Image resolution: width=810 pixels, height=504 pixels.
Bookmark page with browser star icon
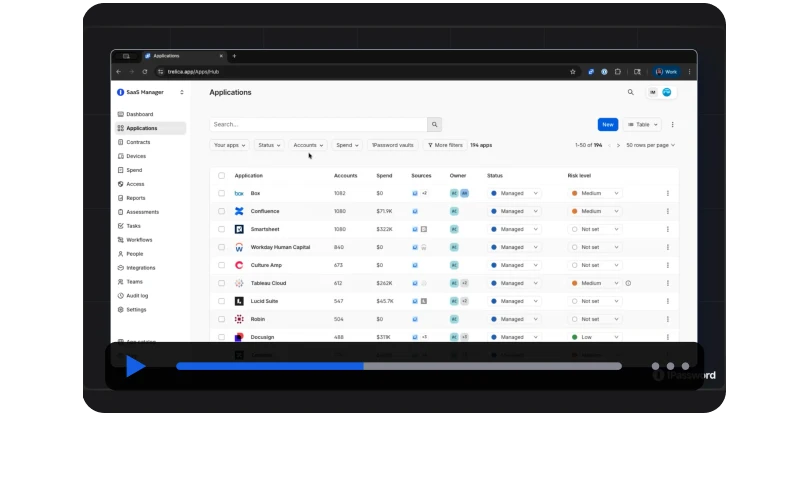pyautogui.click(x=572, y=72)
